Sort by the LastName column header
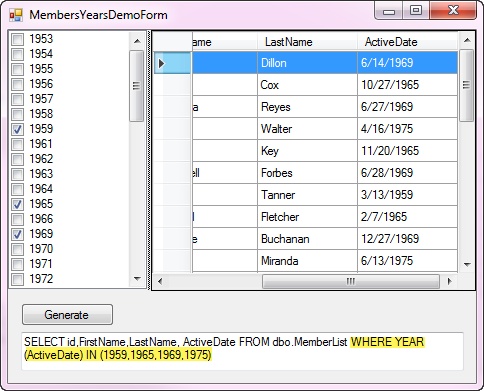 pyautogui.click(x=307, y=42)
